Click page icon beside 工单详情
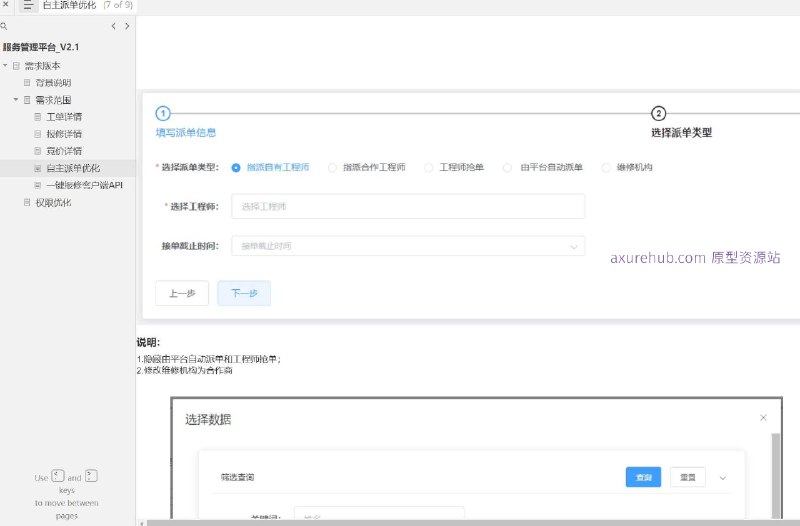 coord(38,117)
